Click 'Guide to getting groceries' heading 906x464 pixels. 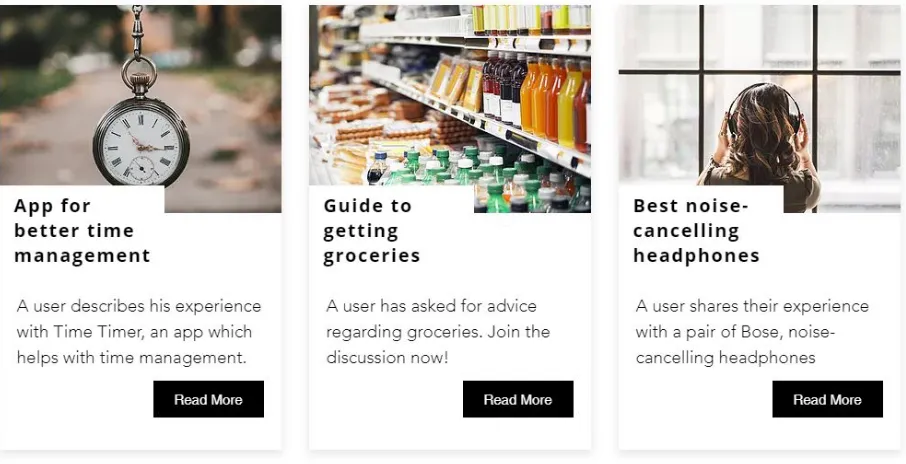coord(372,231)
